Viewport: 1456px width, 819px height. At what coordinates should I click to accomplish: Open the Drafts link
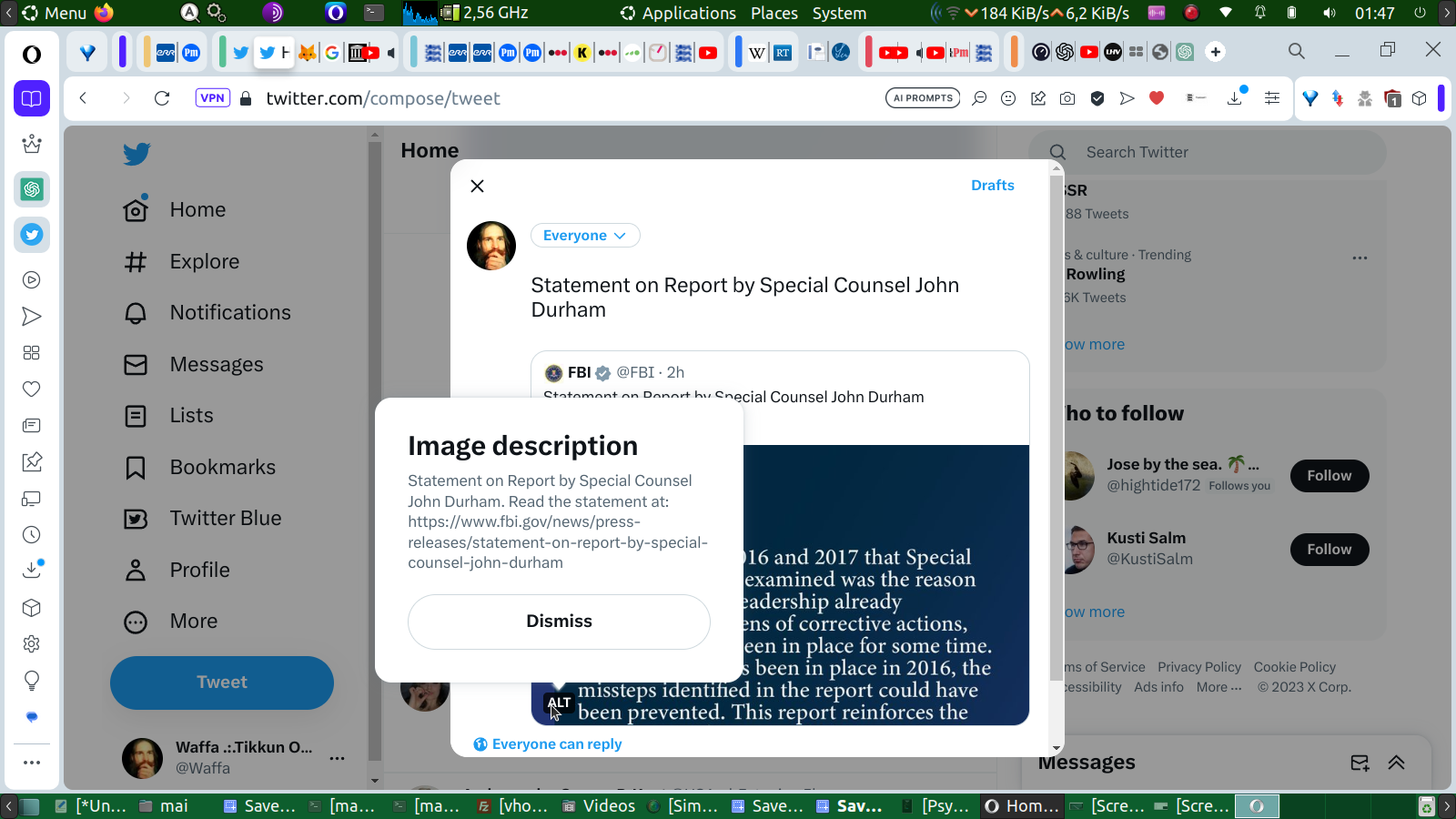[992, 185]
